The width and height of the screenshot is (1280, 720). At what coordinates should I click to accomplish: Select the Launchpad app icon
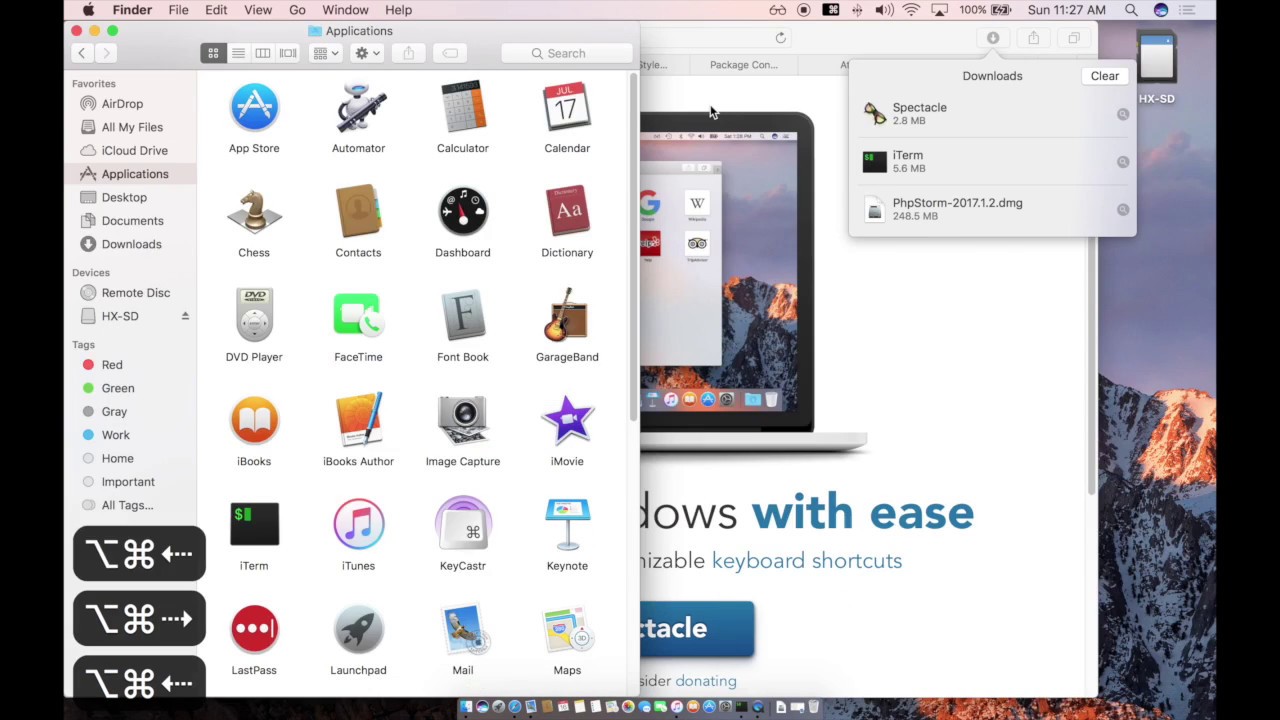coord(358,630)
